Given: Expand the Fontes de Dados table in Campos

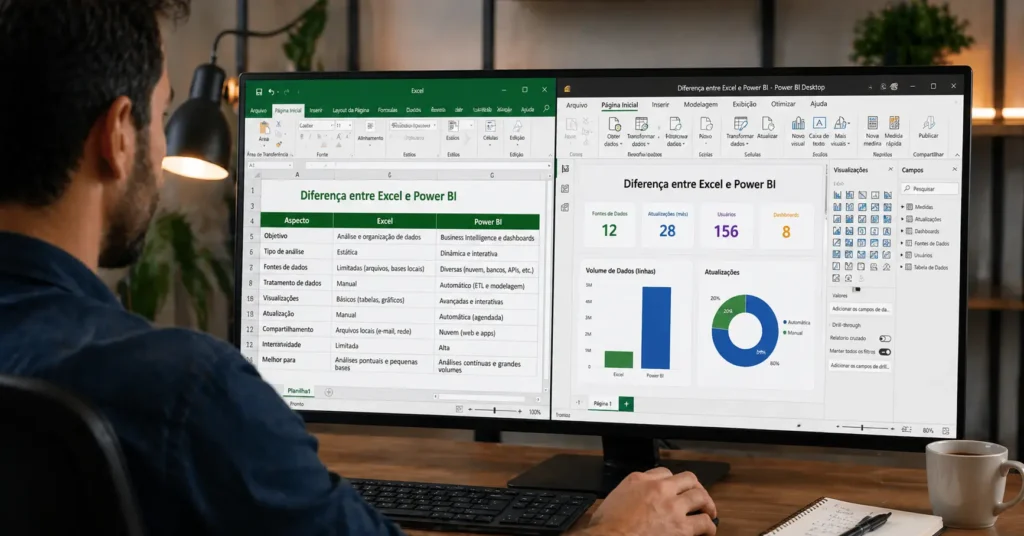Looking at the screenshot, I should click(x=903, y=244).
